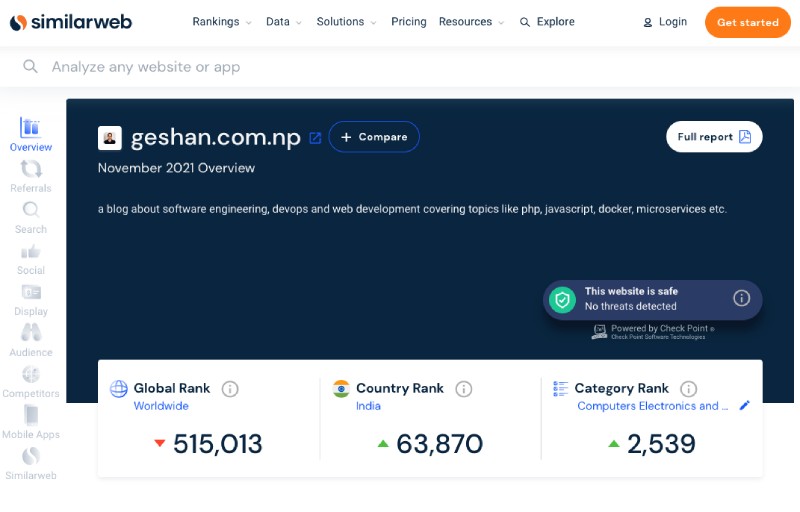The height and width of the screenshot is (512, 800).
Task: Download the Full report
Action: (x=714, y=137)
